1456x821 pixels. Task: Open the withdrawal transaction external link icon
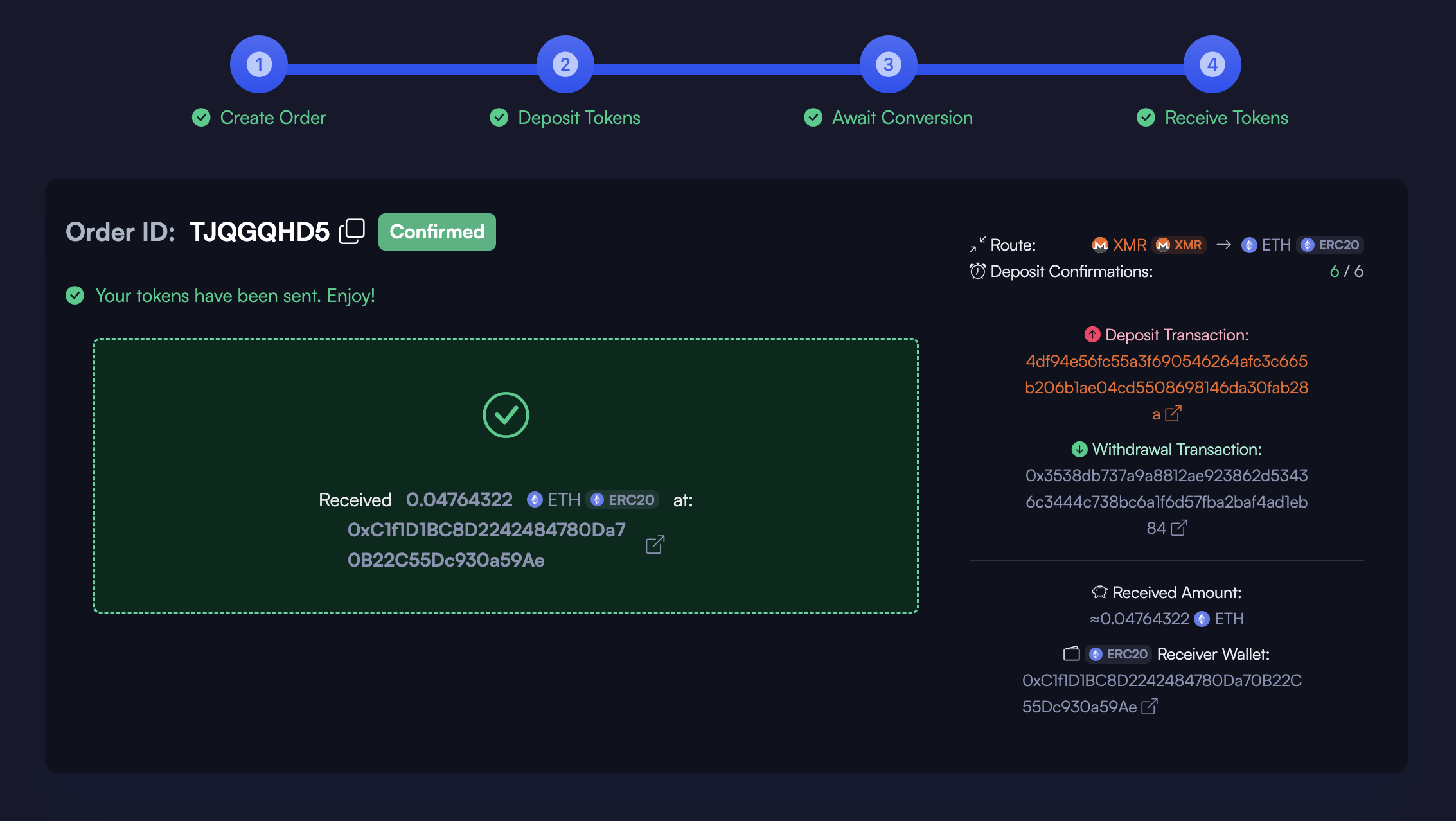(1179, 528)
